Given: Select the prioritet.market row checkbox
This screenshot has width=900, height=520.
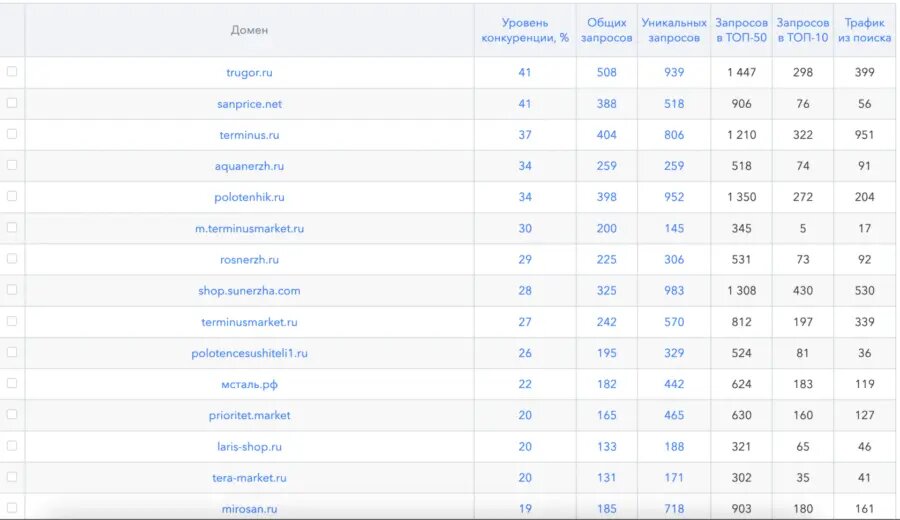Looking at the screenshot, I should [11, 414].
